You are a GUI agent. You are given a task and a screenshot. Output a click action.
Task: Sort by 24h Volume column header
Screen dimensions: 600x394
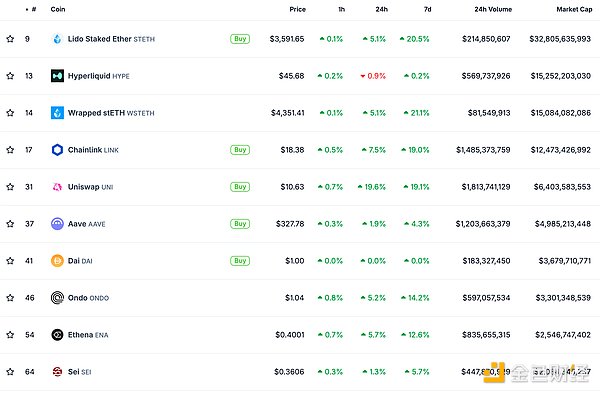pyautogui.click(x=493, y=9)
